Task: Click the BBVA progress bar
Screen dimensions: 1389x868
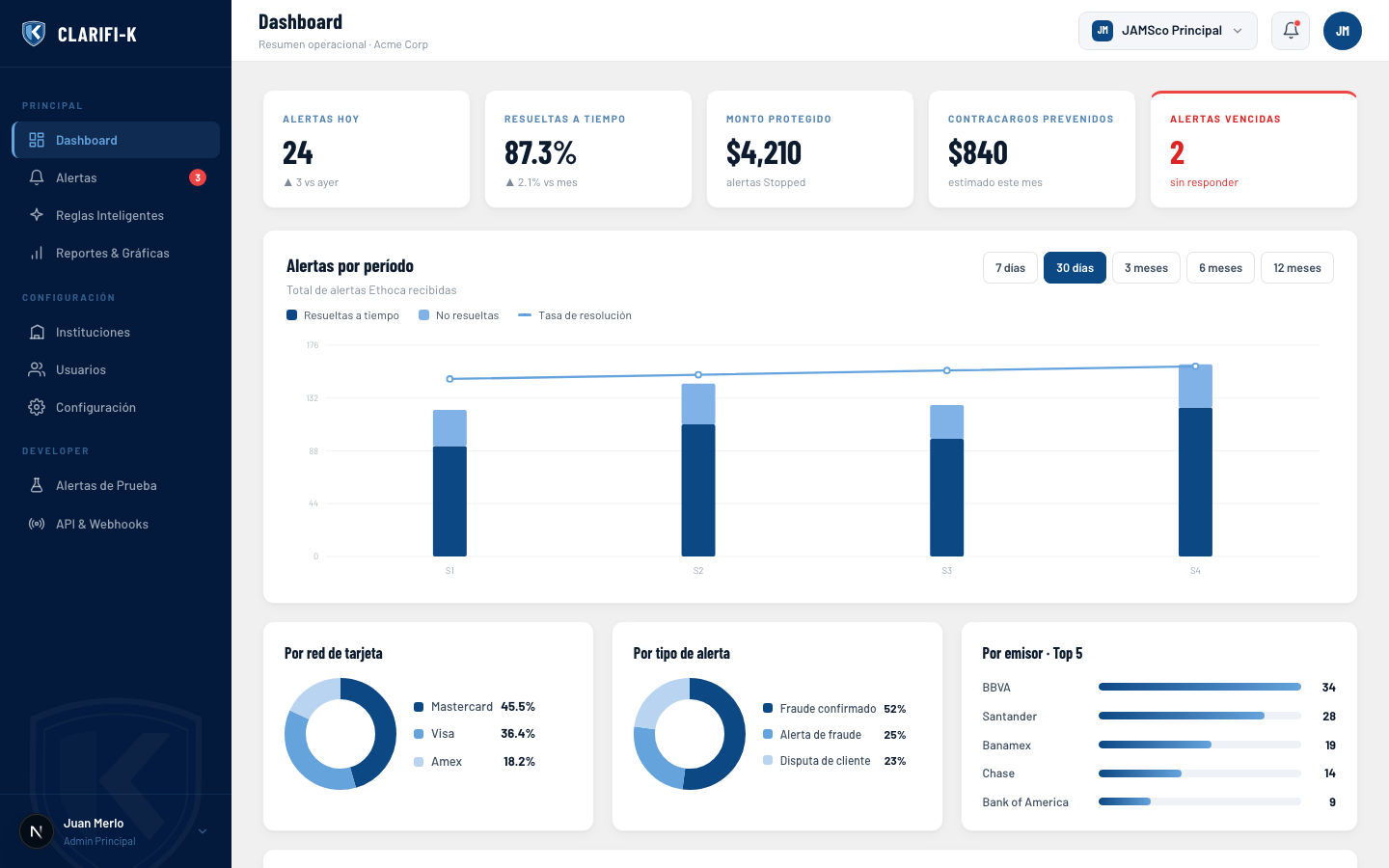Action: [1200, 687]
